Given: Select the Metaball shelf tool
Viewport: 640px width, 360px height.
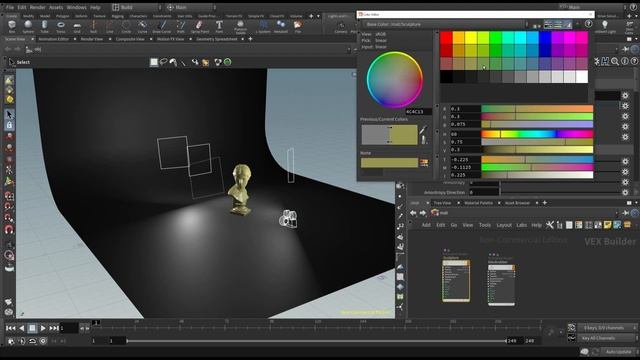Looking at the screenshot, I should tap(281, 27).
